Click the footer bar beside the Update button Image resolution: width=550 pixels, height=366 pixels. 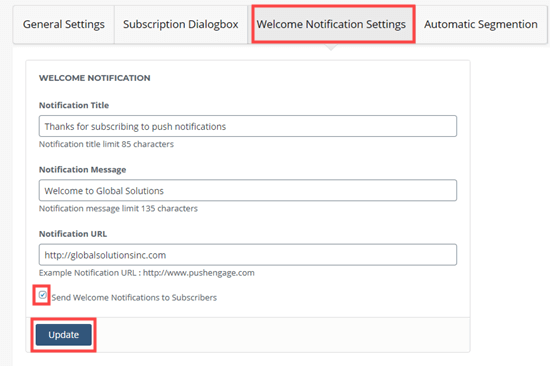(x=281, y=335)
